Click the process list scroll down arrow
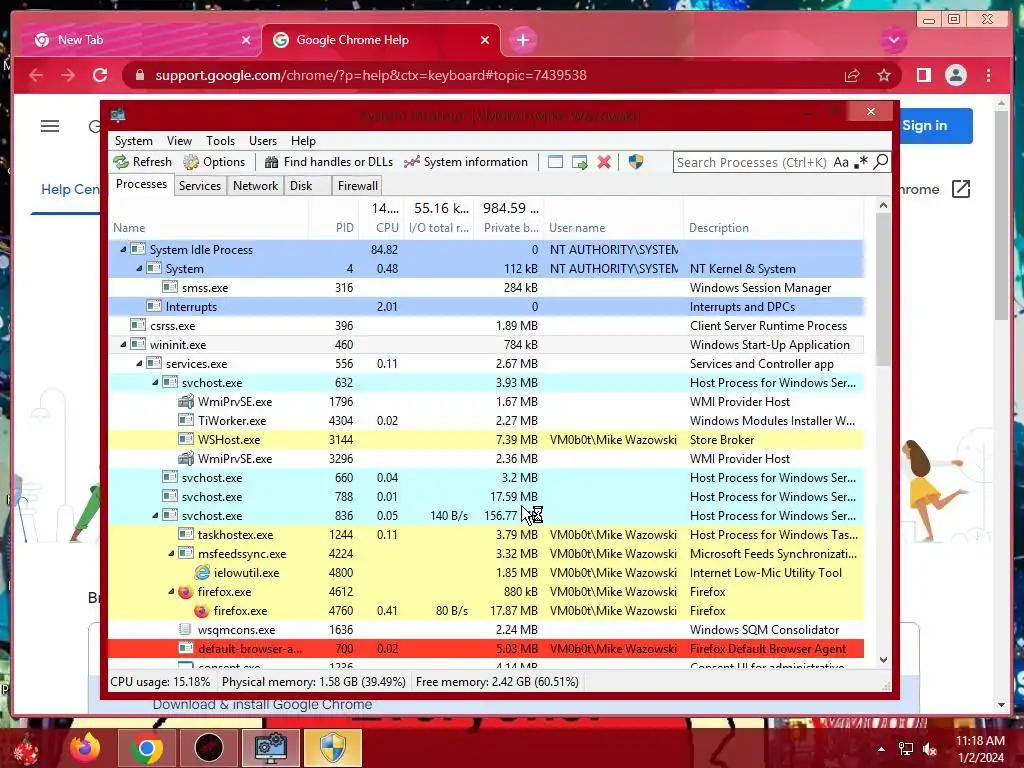 coord(883,660)
